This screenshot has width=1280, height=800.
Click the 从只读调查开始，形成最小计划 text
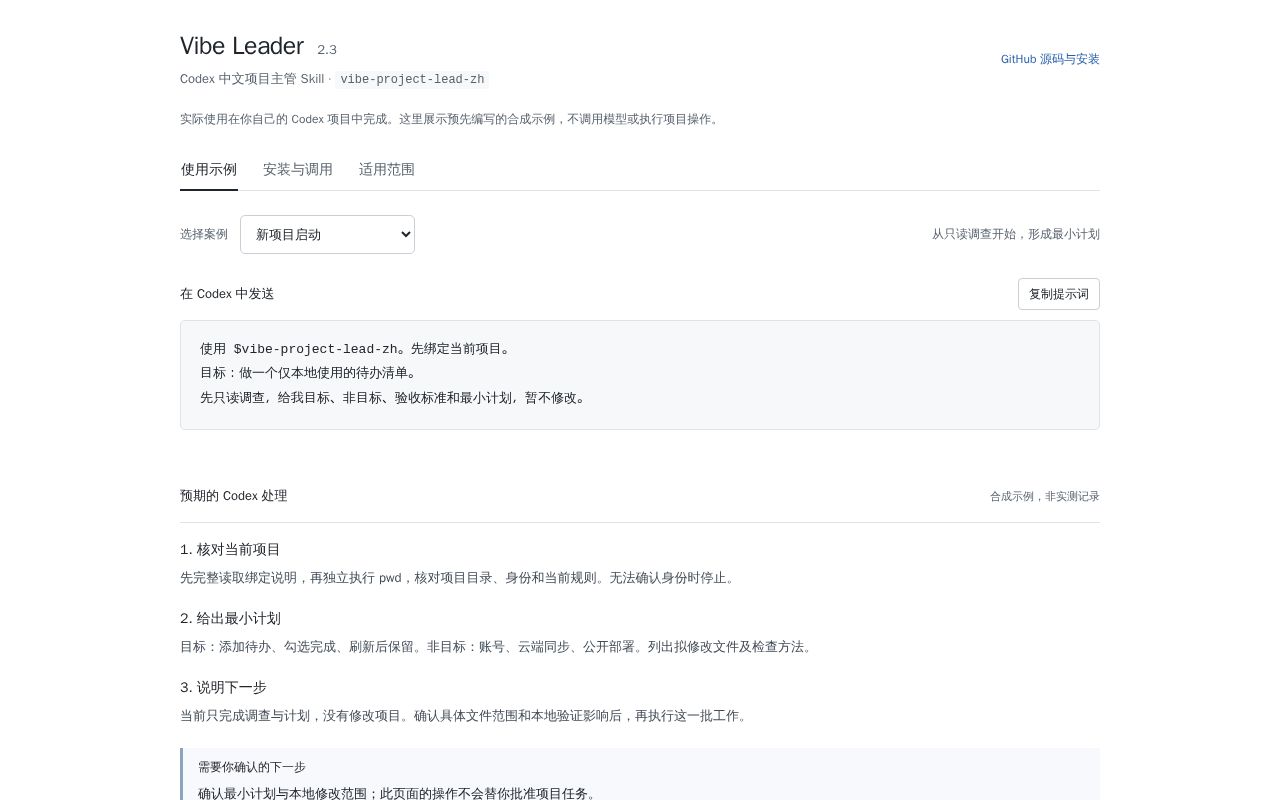(x=1016, y=234)
